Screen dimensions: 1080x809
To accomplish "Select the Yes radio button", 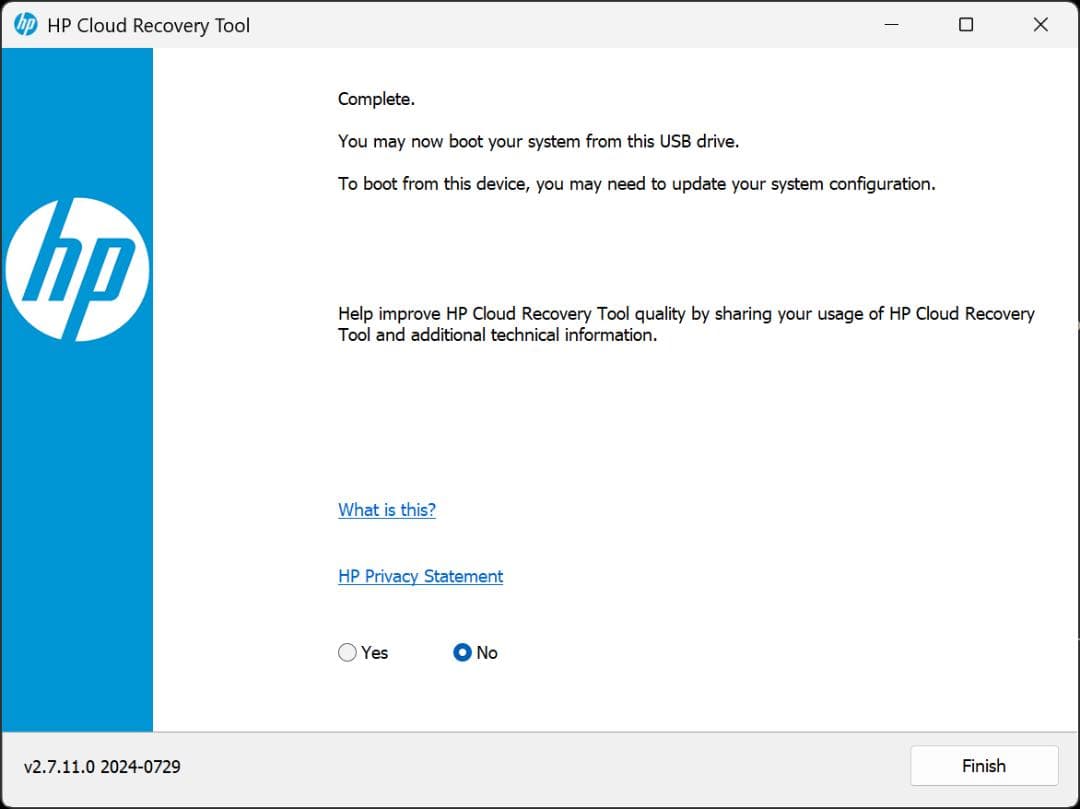I will click(x=346, y=652).
